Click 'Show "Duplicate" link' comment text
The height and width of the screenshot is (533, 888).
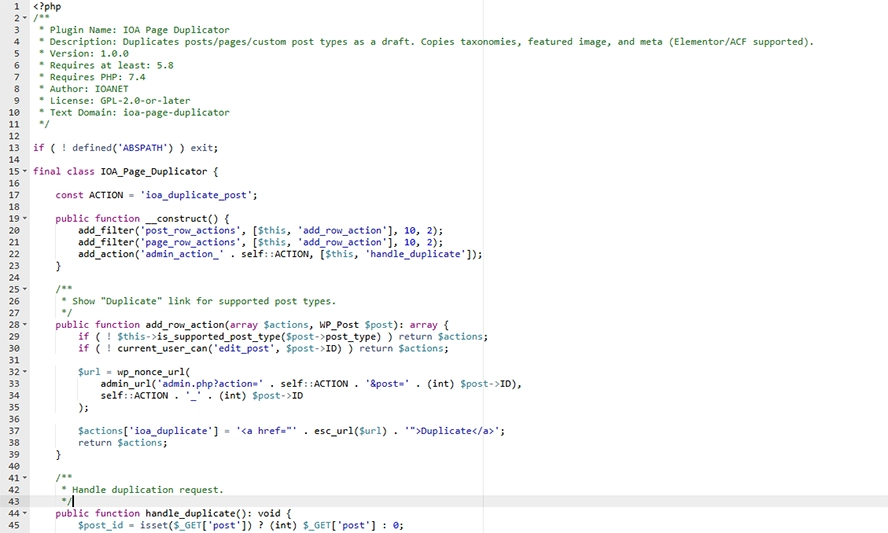click(x=204, y=301)
